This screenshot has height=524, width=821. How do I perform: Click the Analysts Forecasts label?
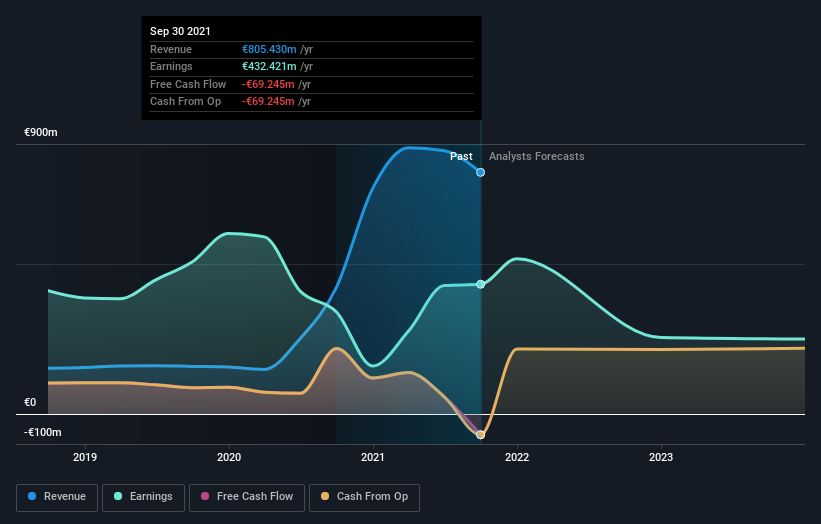click(537, 157)
